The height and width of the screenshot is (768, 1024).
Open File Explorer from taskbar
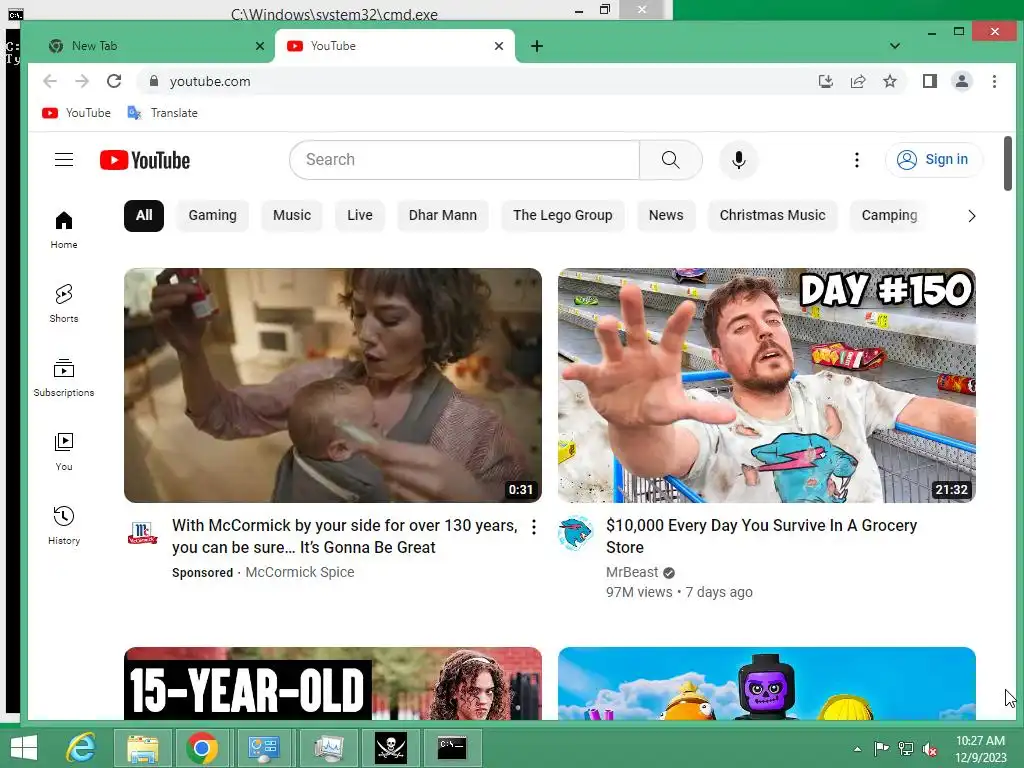143,748
